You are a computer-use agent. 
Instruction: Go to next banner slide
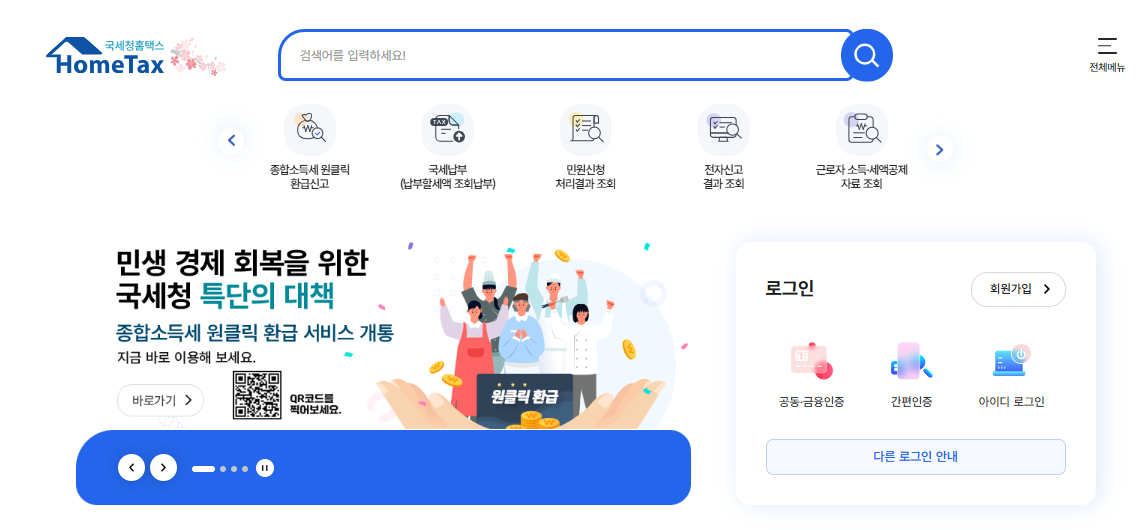[x=163, y=468]
